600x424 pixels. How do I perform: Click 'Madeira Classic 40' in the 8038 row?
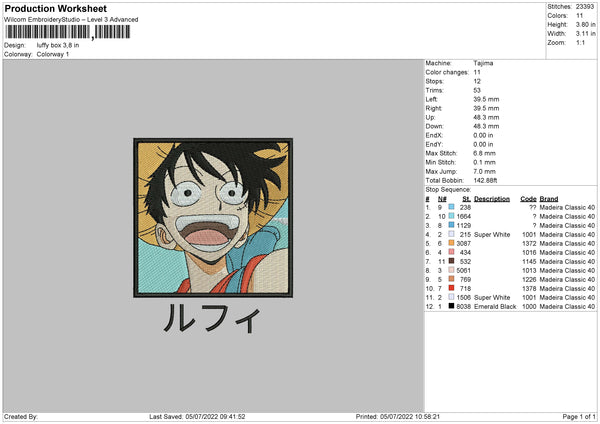tap(567, 307)
